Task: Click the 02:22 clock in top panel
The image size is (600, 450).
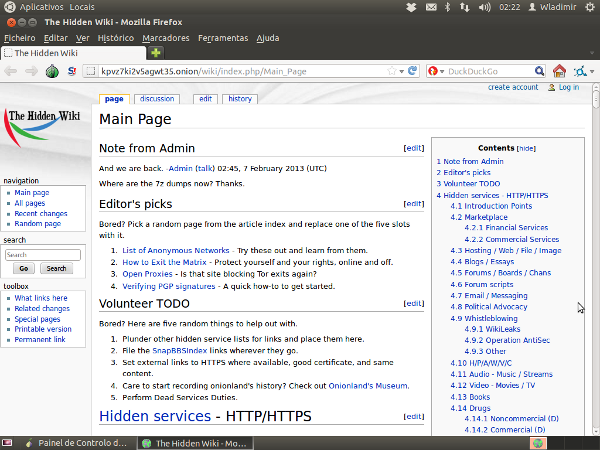Action: pyautogui.click(x=509, y=7)
